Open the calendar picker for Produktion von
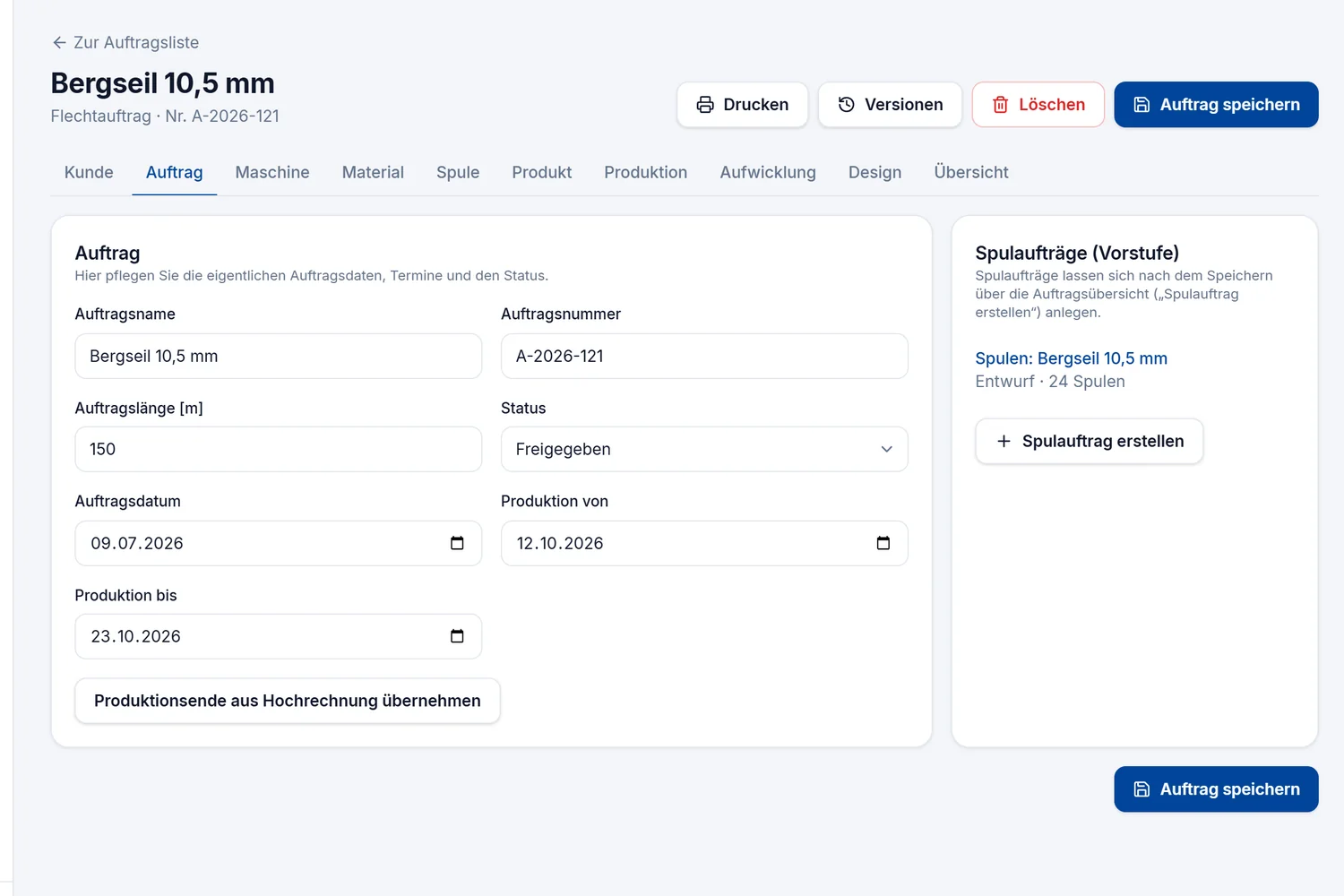 883,543
